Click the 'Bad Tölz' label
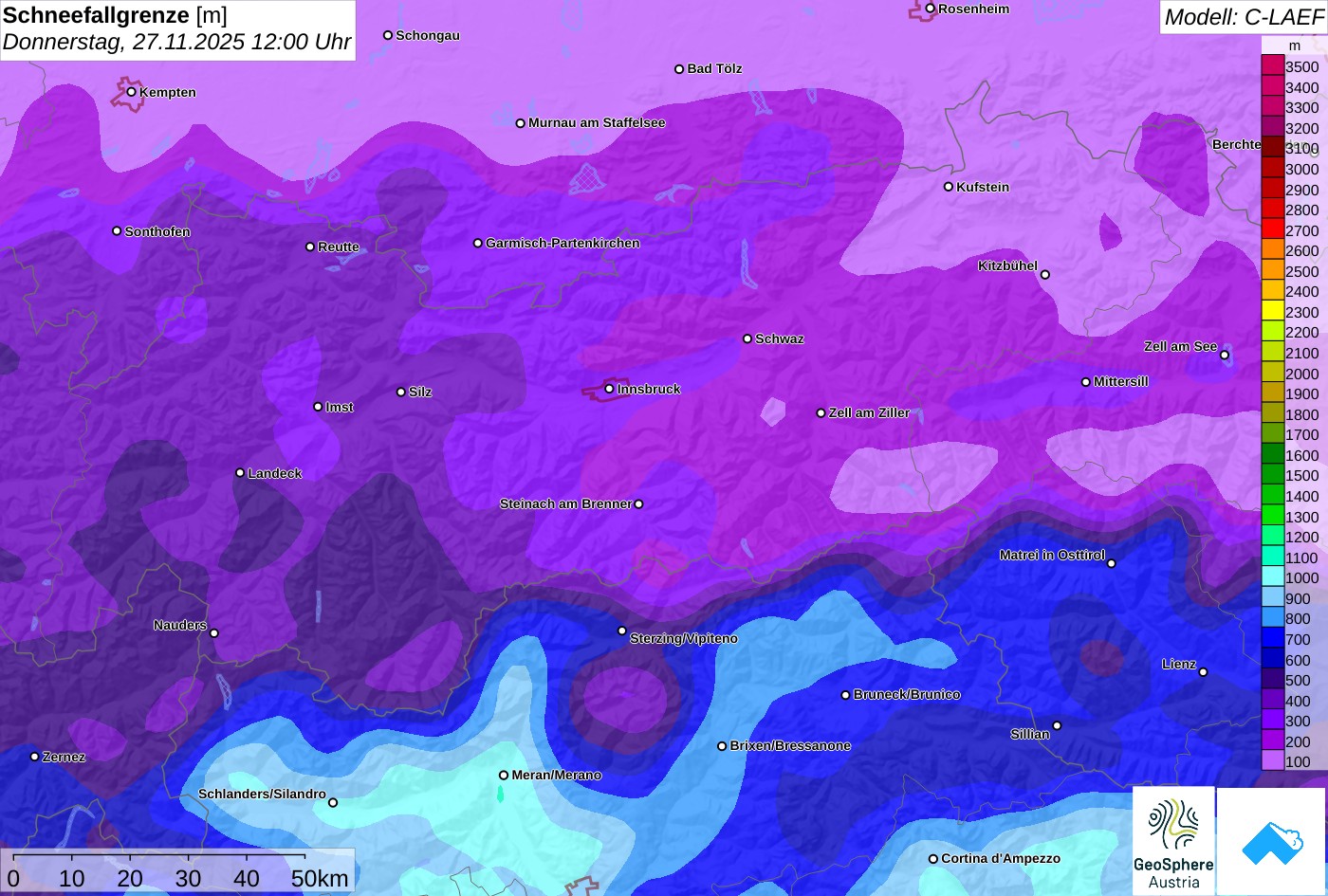Image resolution: width=1328 pixels, height=896 pixels. coord(714,68)
